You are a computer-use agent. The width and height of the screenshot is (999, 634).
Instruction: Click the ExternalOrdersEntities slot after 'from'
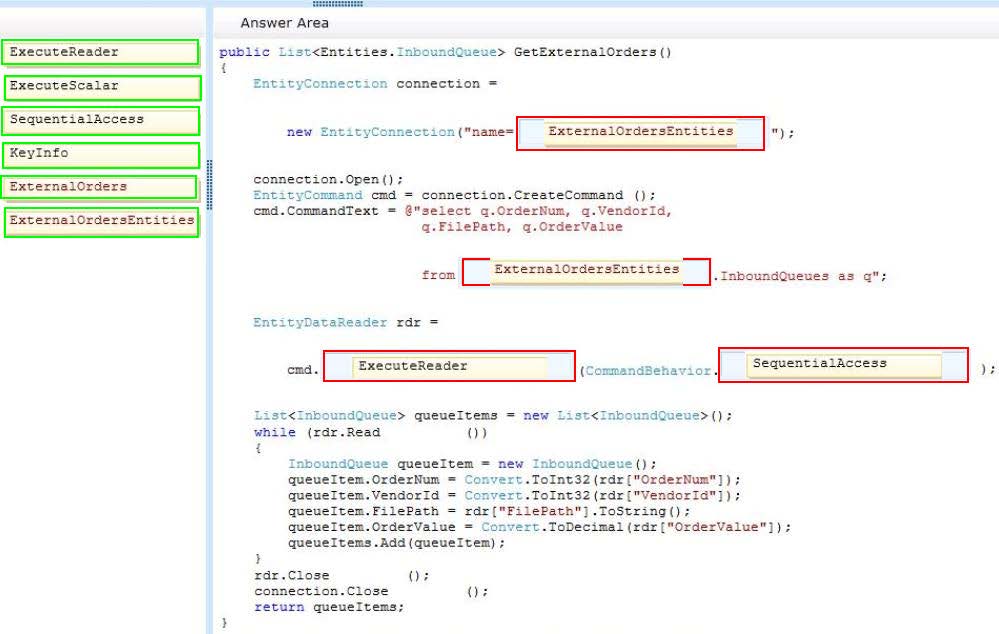click(586, 271)
